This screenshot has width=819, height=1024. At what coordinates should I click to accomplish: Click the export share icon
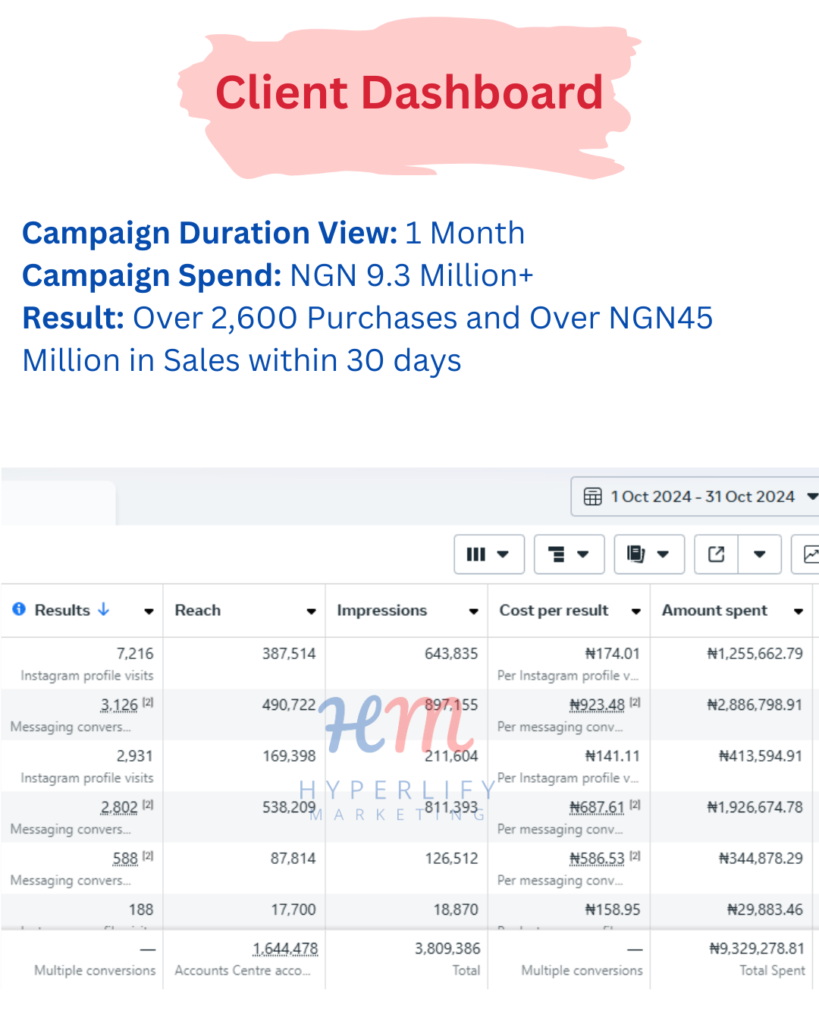tap(716, 554)
